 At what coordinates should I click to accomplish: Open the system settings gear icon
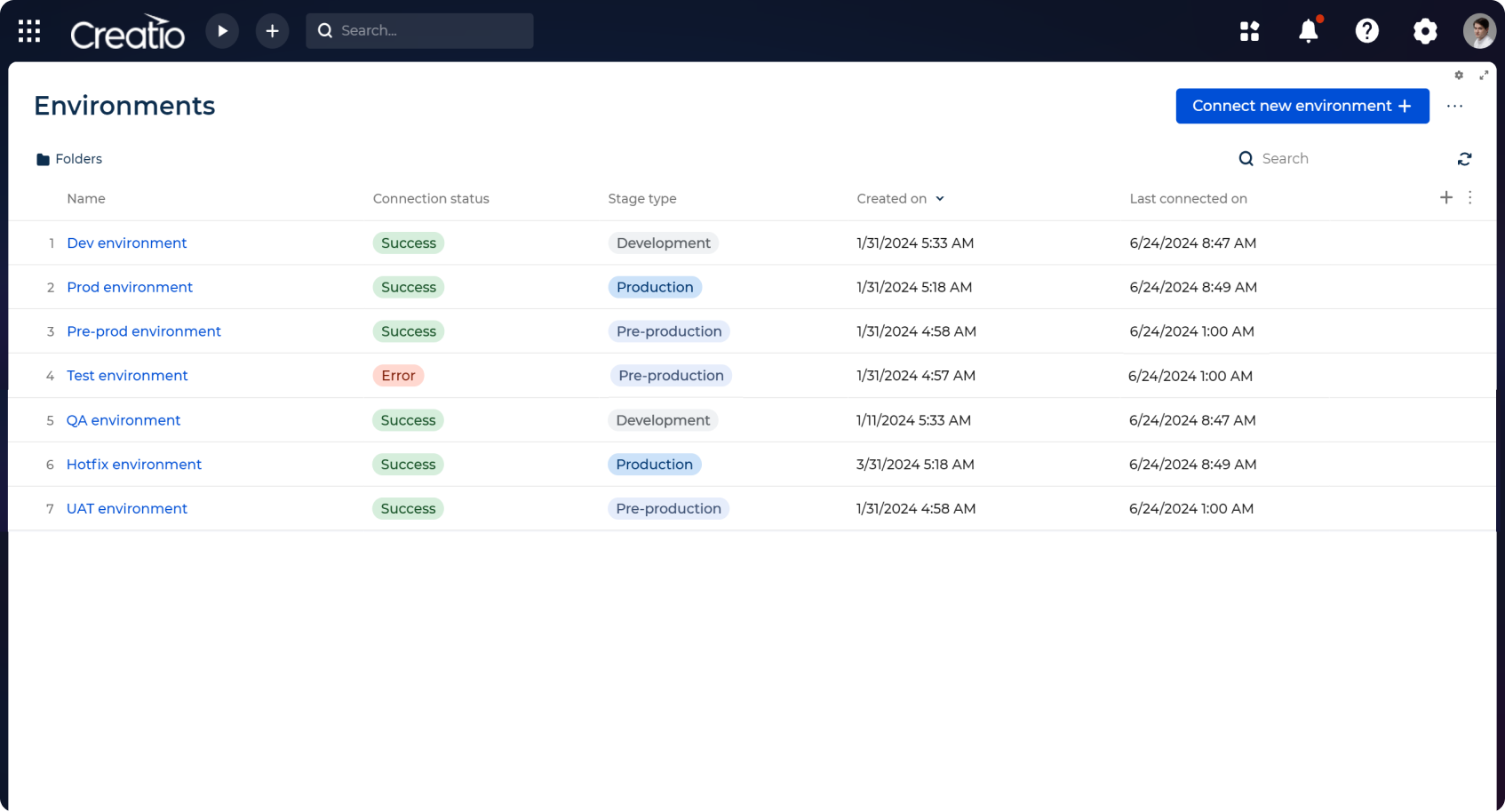pyautogui.click(x=1424, y=31)
